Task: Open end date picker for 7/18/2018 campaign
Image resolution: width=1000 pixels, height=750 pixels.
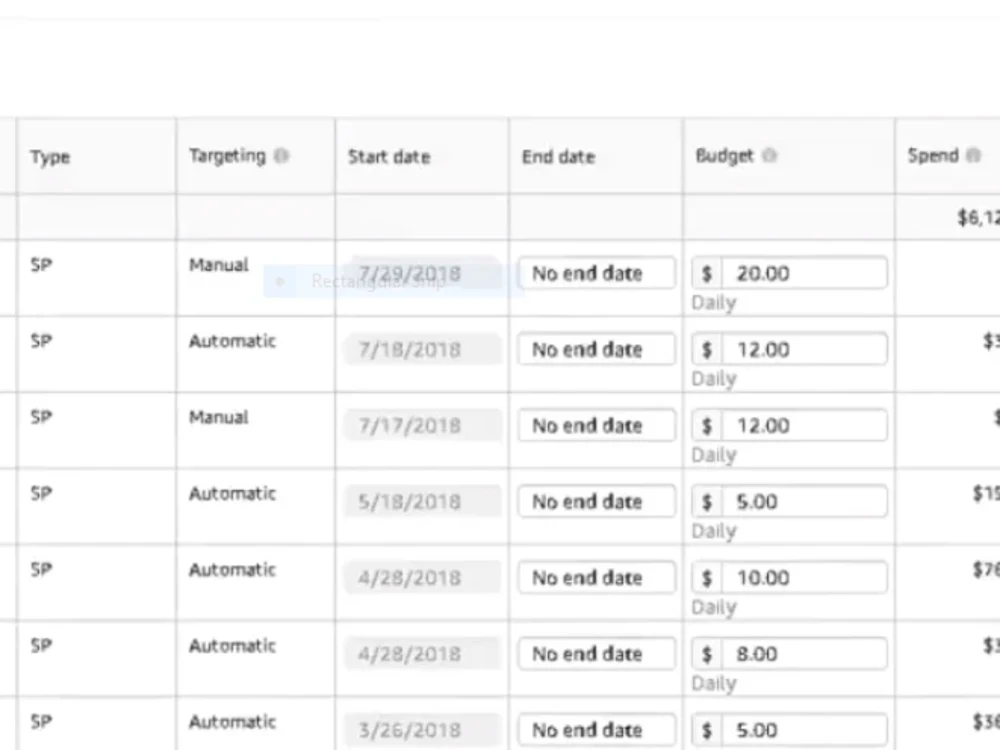Action: (x=597, y=349)
